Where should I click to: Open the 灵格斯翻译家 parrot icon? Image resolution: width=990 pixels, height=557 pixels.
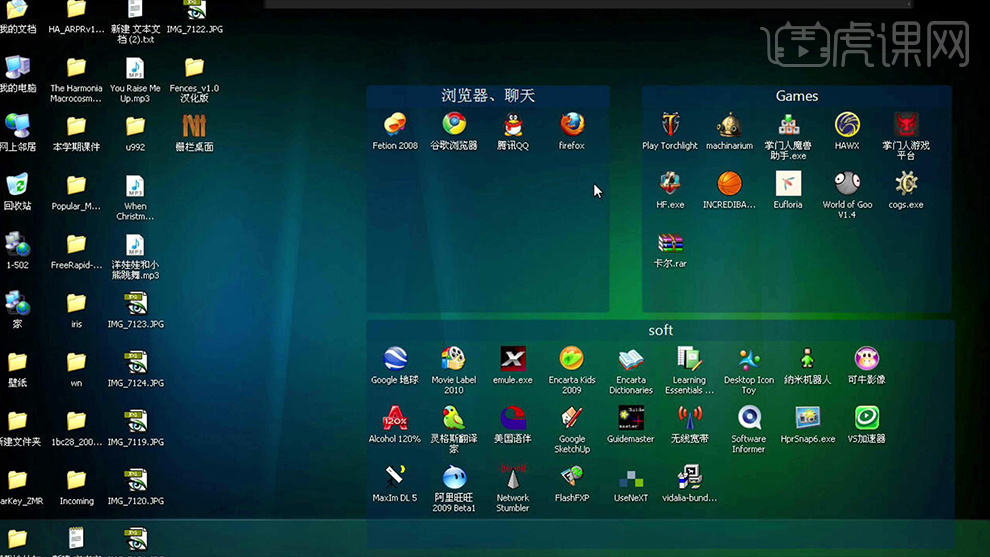coord(454,418)
